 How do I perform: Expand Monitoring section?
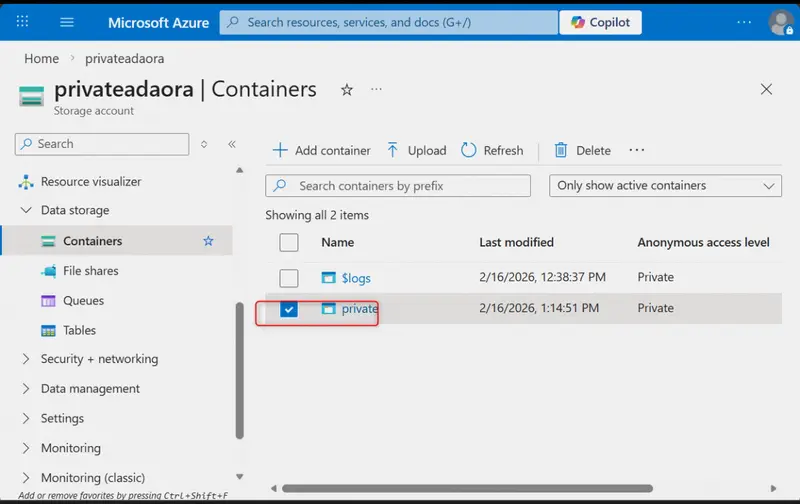pos(26,448)
